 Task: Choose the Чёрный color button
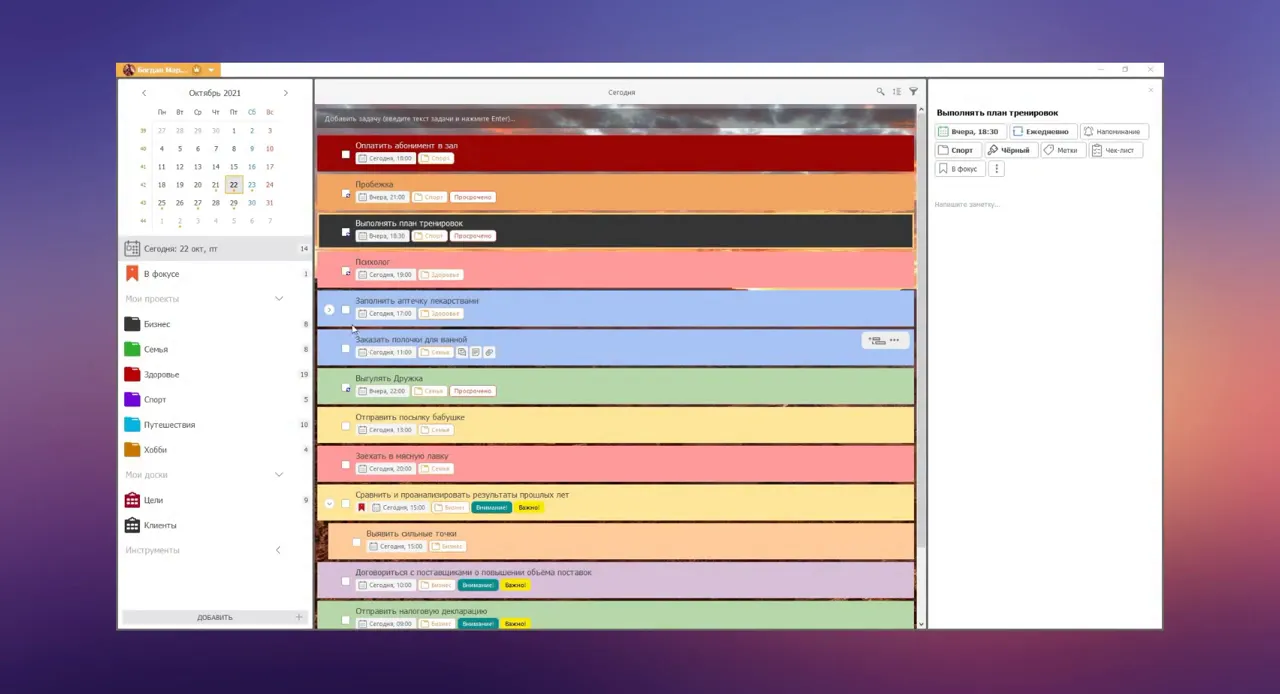(x=1008, y=151)
